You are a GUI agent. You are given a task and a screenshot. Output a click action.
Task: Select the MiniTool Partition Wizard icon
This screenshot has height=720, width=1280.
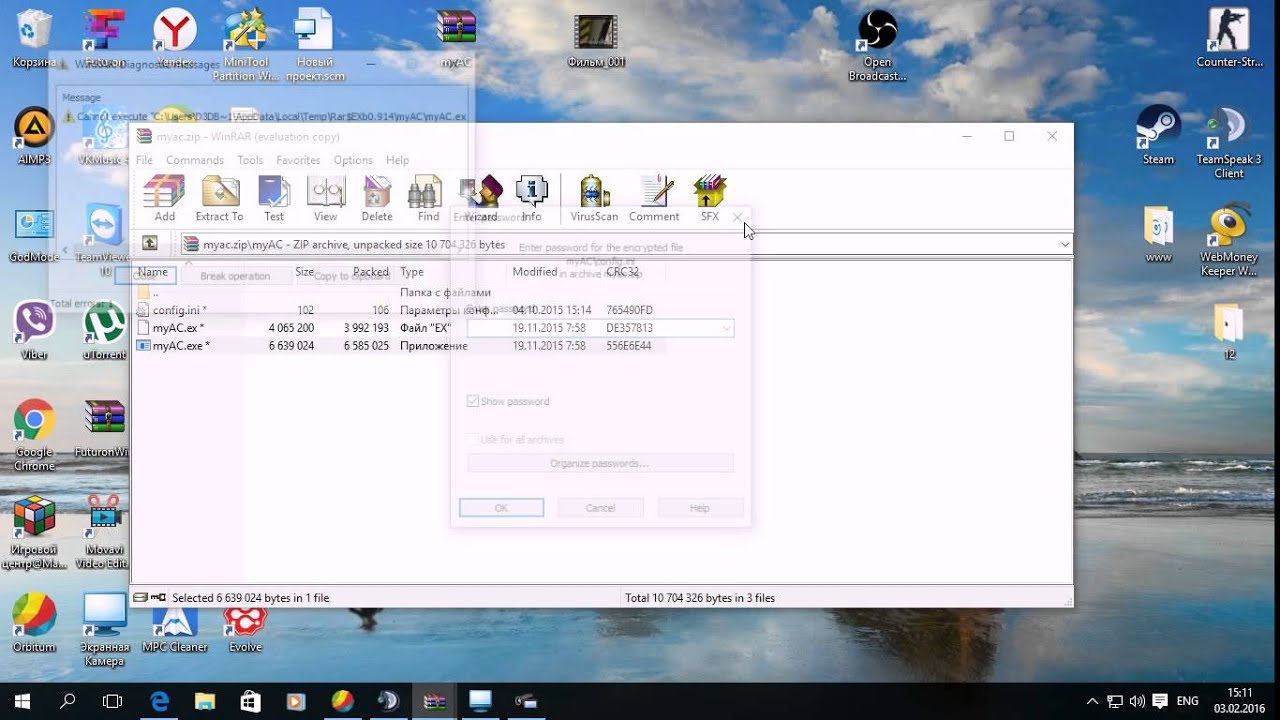pos(245,46)
